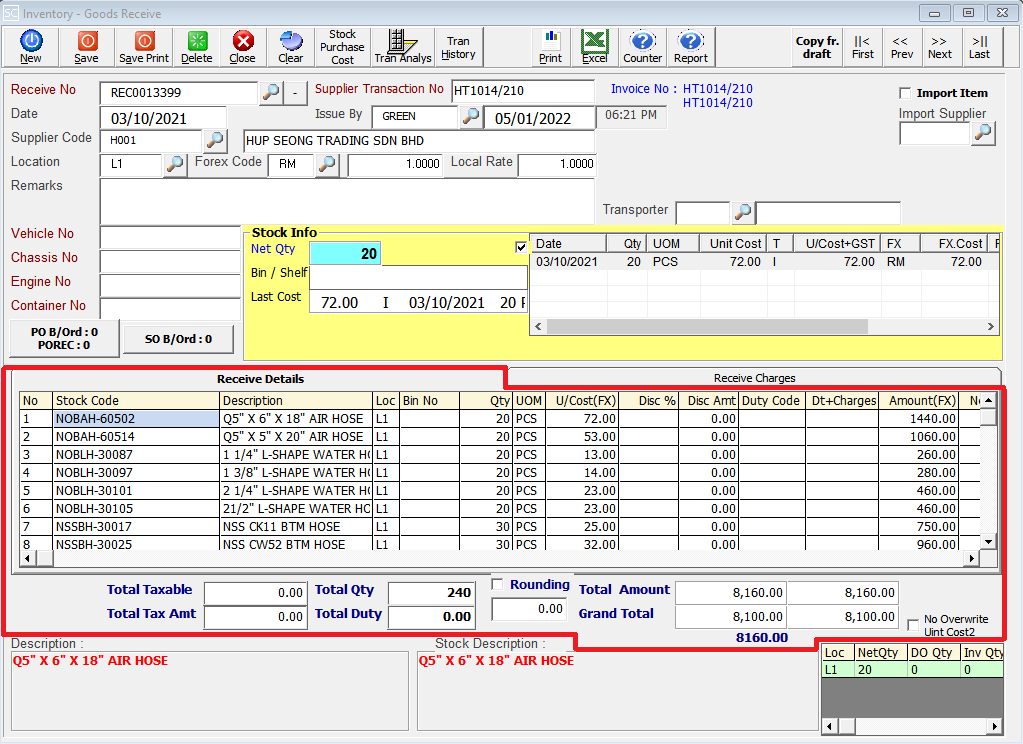This screenshot has height=744, width=1023.
Task: Open Stock Purchase Cost
Action: 342,47
